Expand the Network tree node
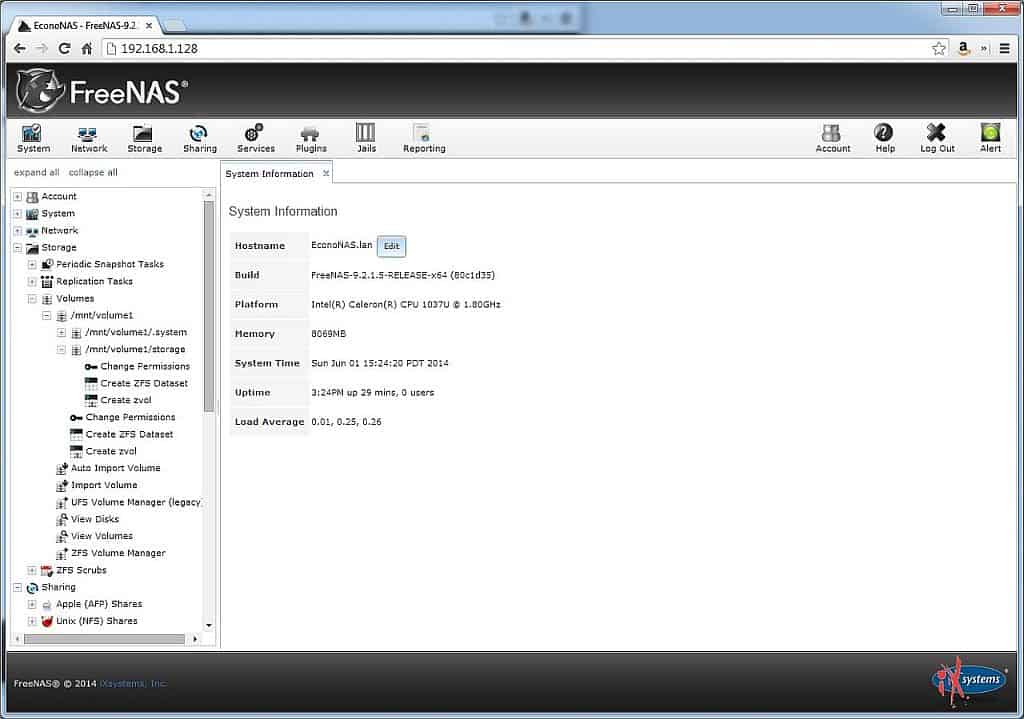 pos(18,231)
